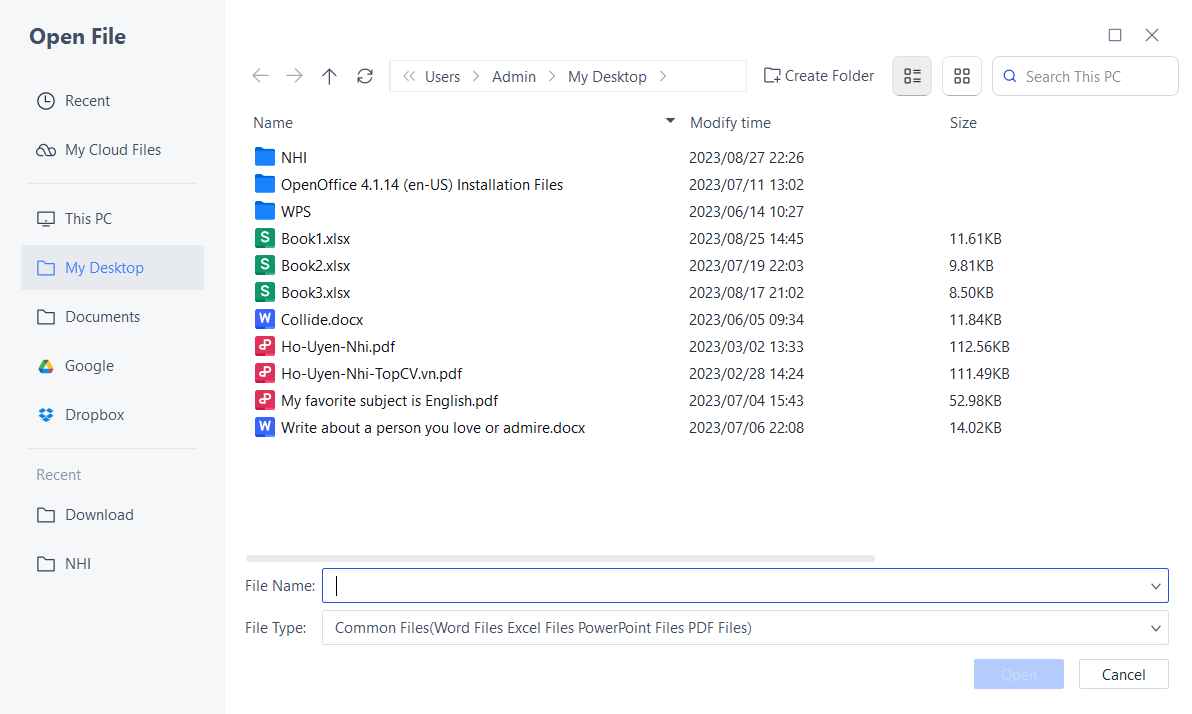Click the Open button
This screenshot has width=1192, height=714.
pos(1019,674)
